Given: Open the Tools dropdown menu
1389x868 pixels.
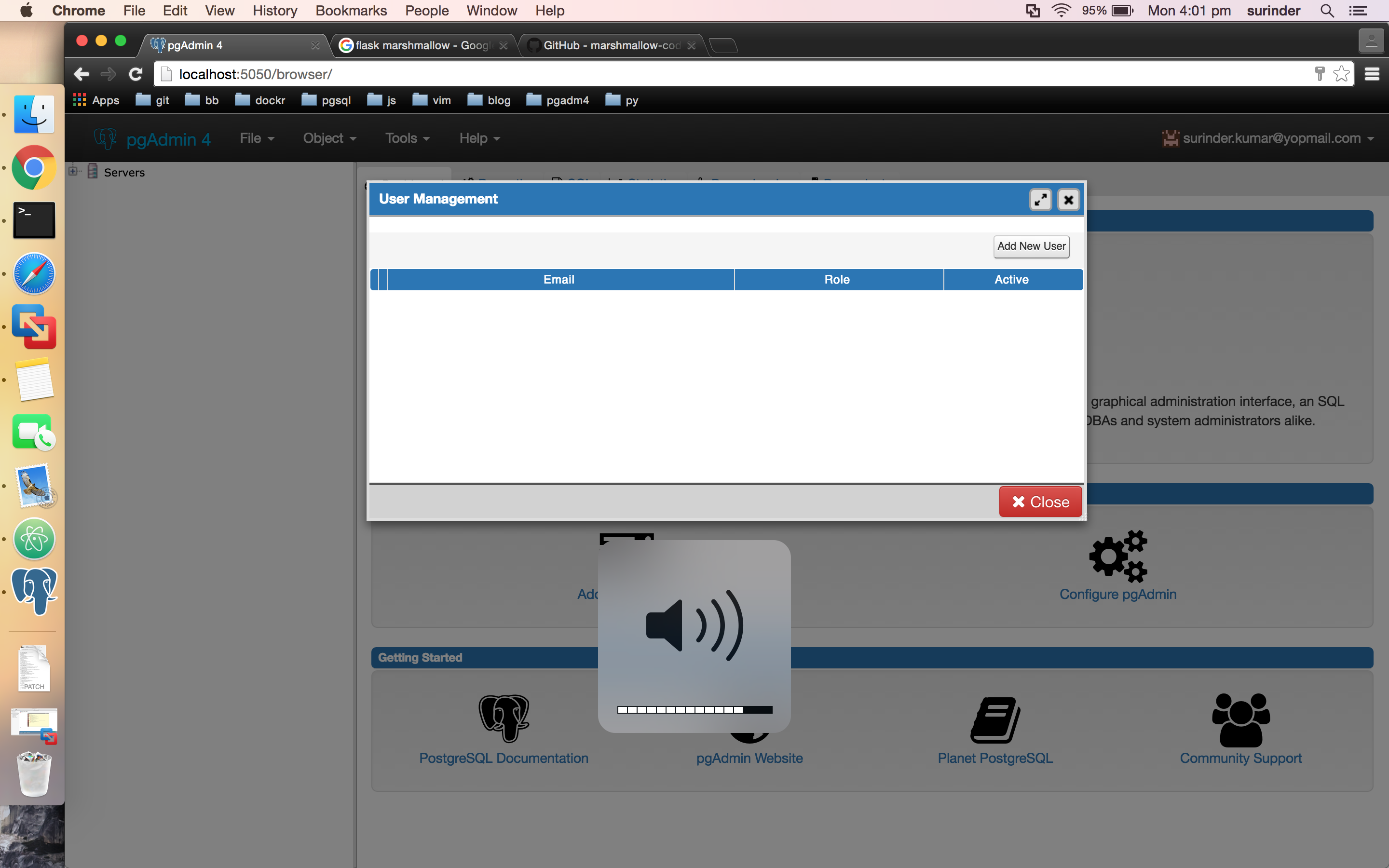Looking at the screenshot, I should tap(407, 138).
